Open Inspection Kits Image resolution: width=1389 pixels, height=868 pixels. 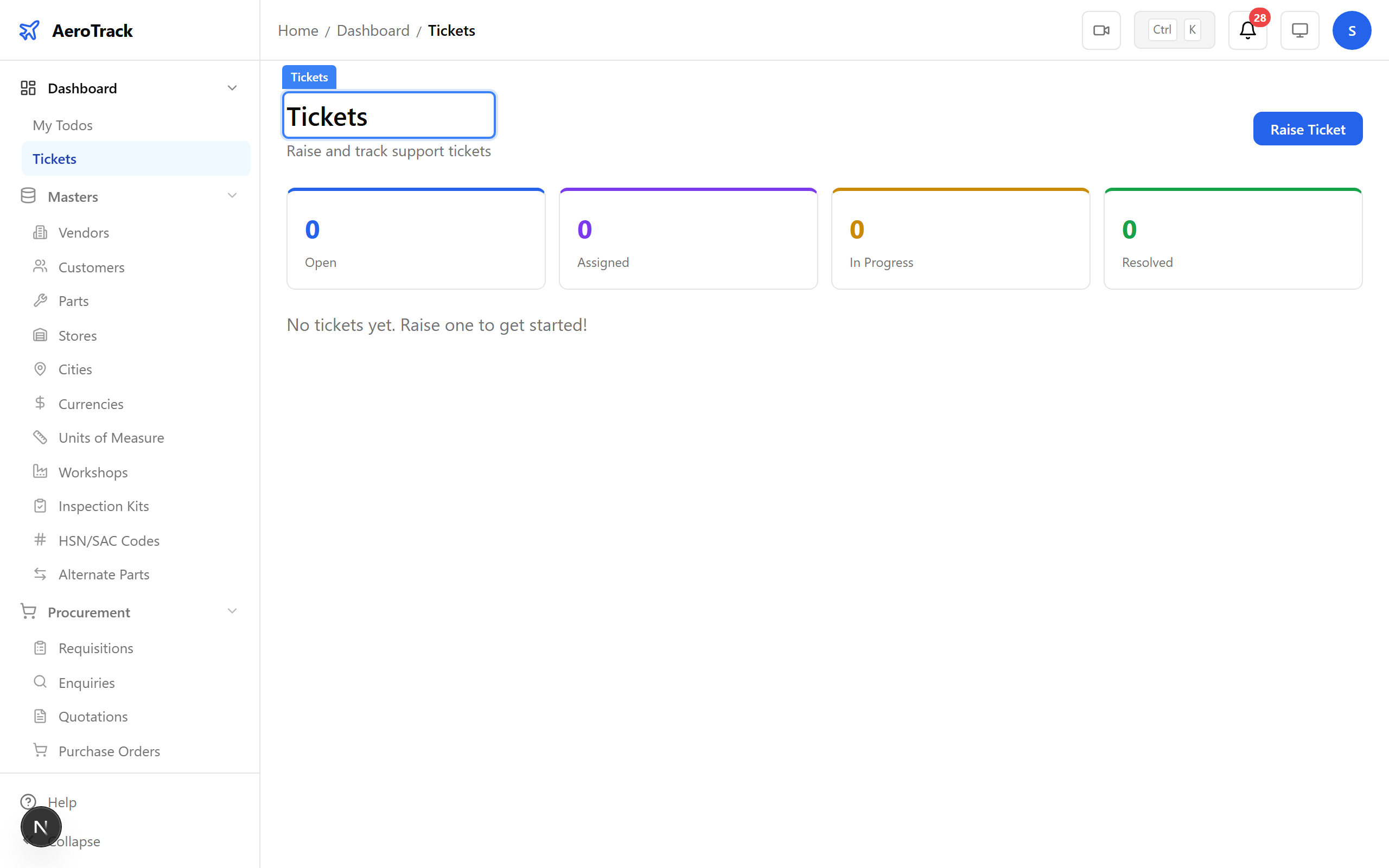(104, 506)
